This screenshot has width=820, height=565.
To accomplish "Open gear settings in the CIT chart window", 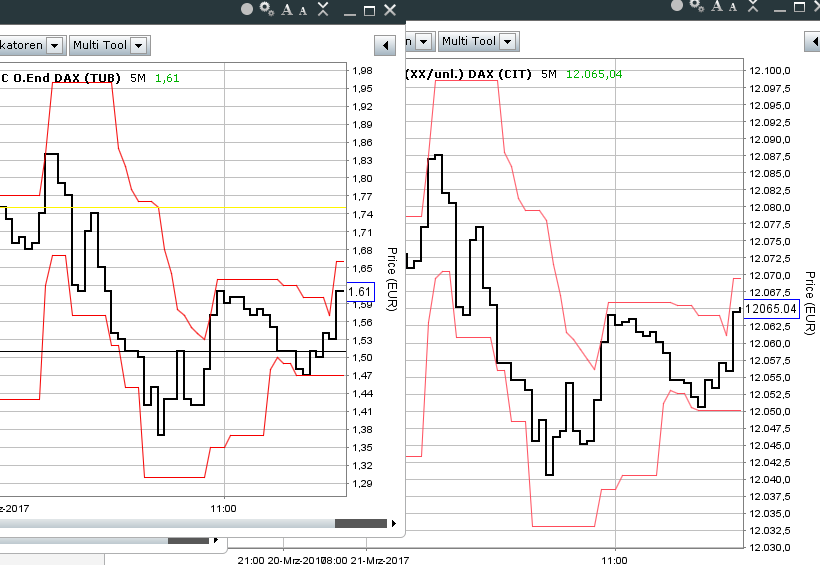I will coord(697,5).
